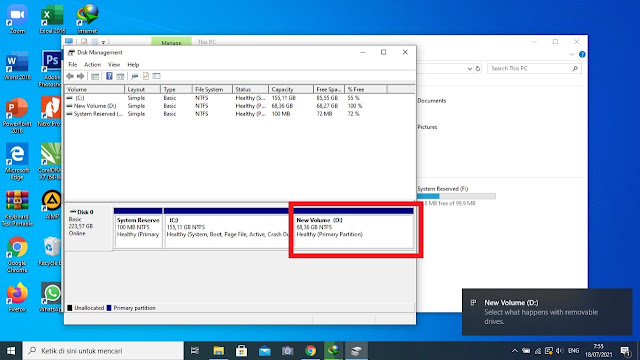Click the Refresh/connect drive toolbar icon

point(135,76)
